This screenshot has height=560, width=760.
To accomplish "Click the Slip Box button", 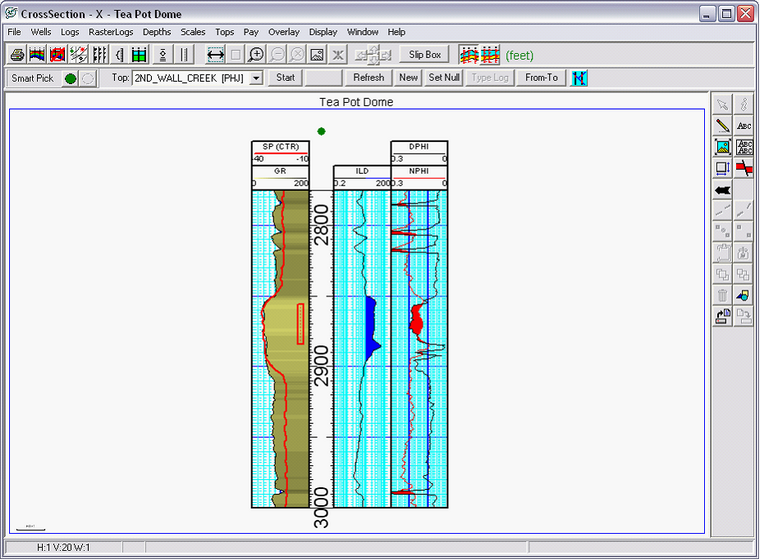I will (x=425, y=54).
